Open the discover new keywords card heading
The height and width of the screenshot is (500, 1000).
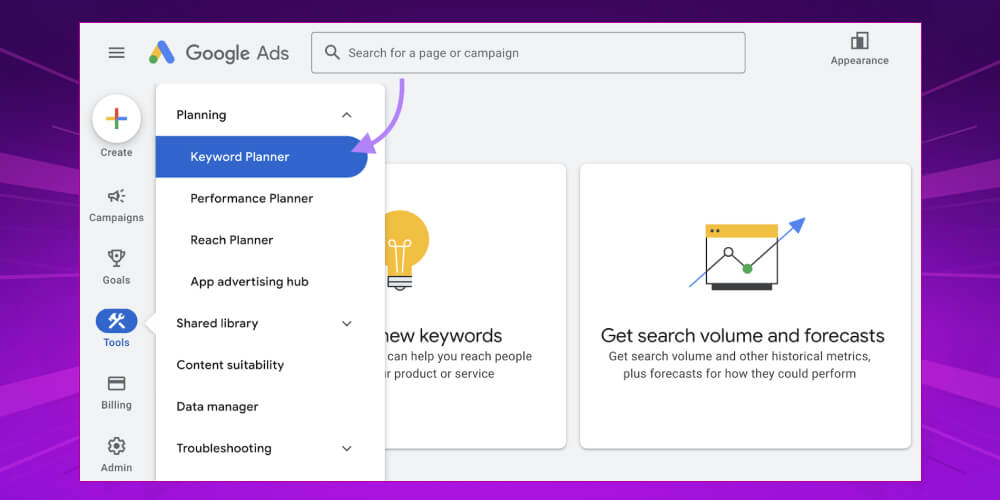443,335
